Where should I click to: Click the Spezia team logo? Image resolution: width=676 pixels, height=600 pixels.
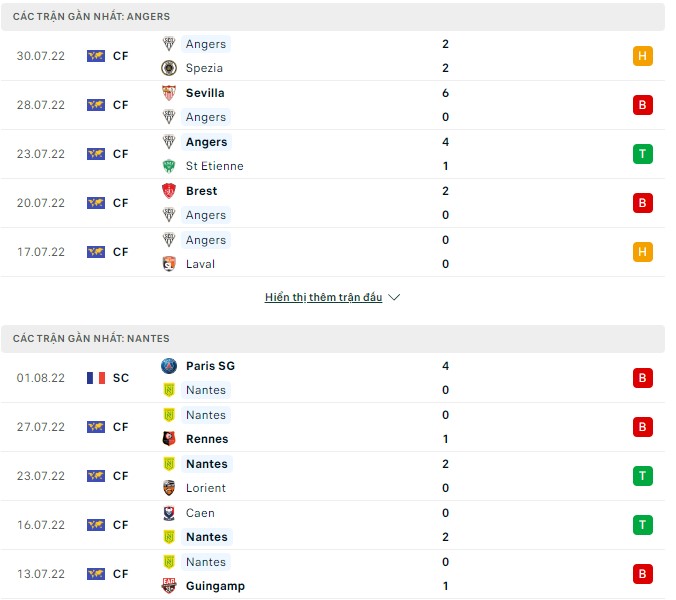point(169,68)
